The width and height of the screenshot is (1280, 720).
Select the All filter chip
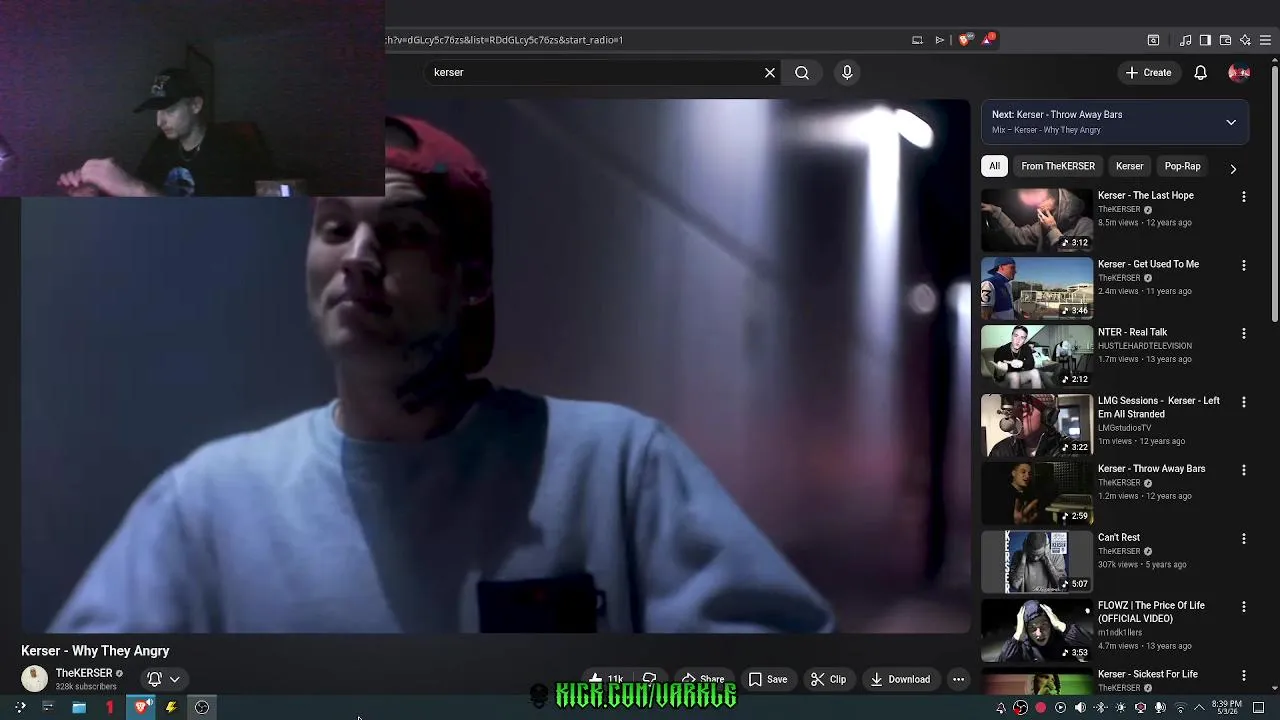[994, 166]
